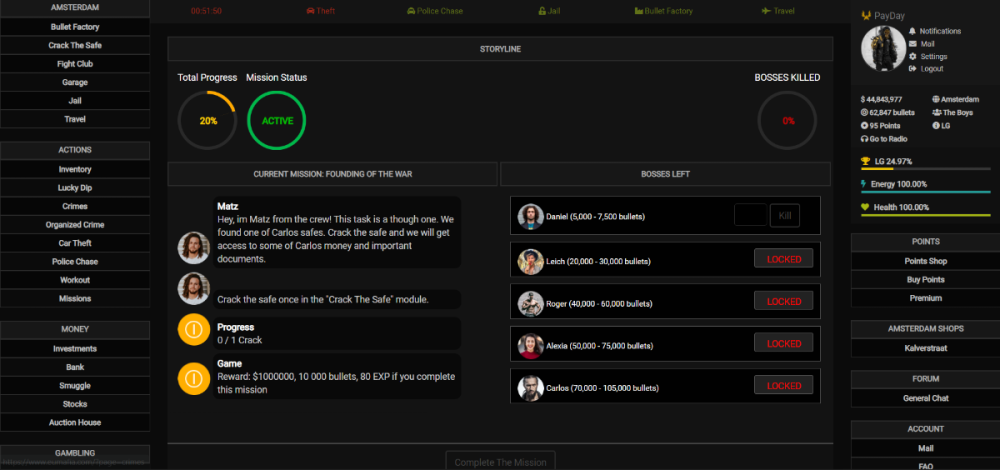Image resolution: width=1000 pixels, height=470 pixels.
Task: Open Notifications via the bell icon
Action: (x=912, y=32)
